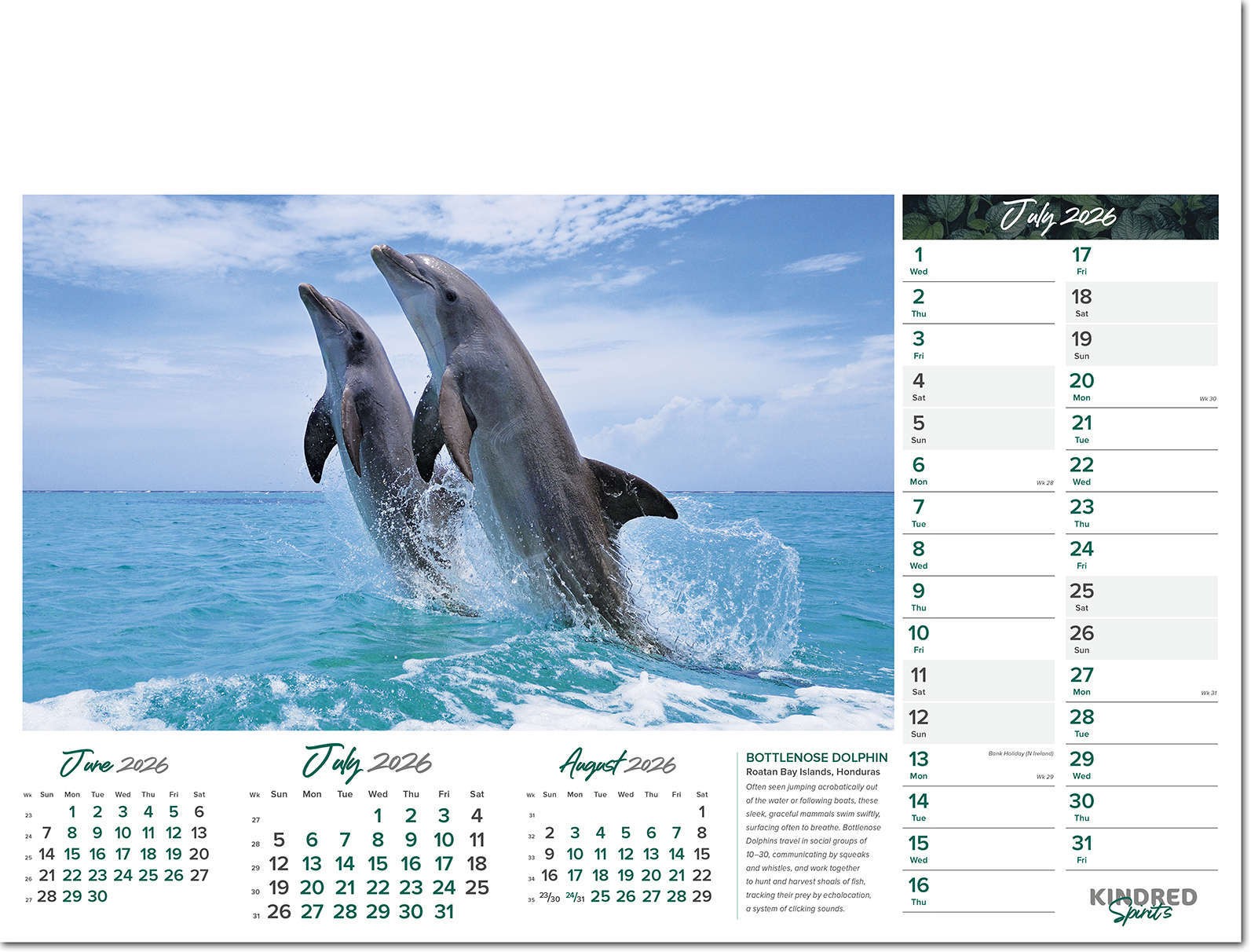
Task: Select the 25 Sat shaded row
Action: [1140, 596]
